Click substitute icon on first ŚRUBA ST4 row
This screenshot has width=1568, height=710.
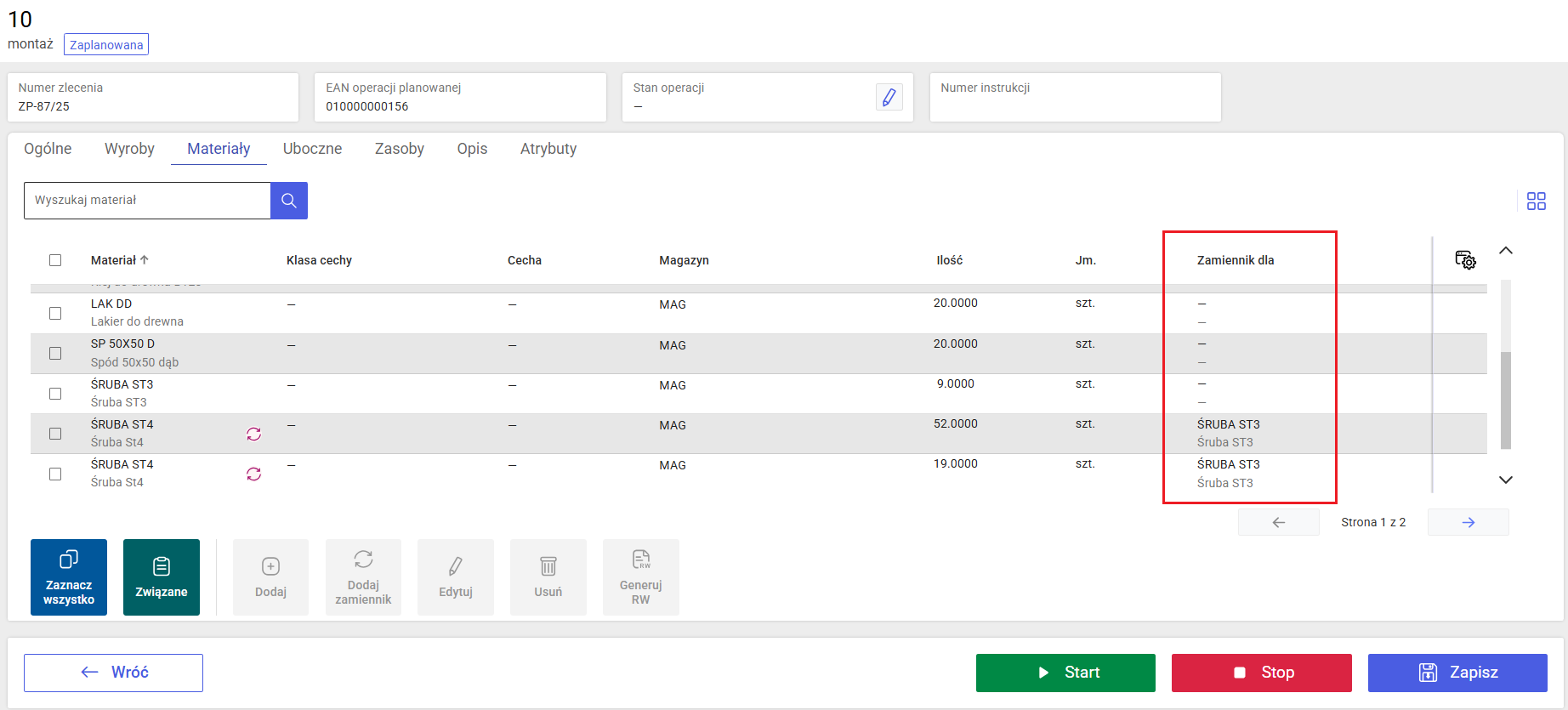coord(253,434)
